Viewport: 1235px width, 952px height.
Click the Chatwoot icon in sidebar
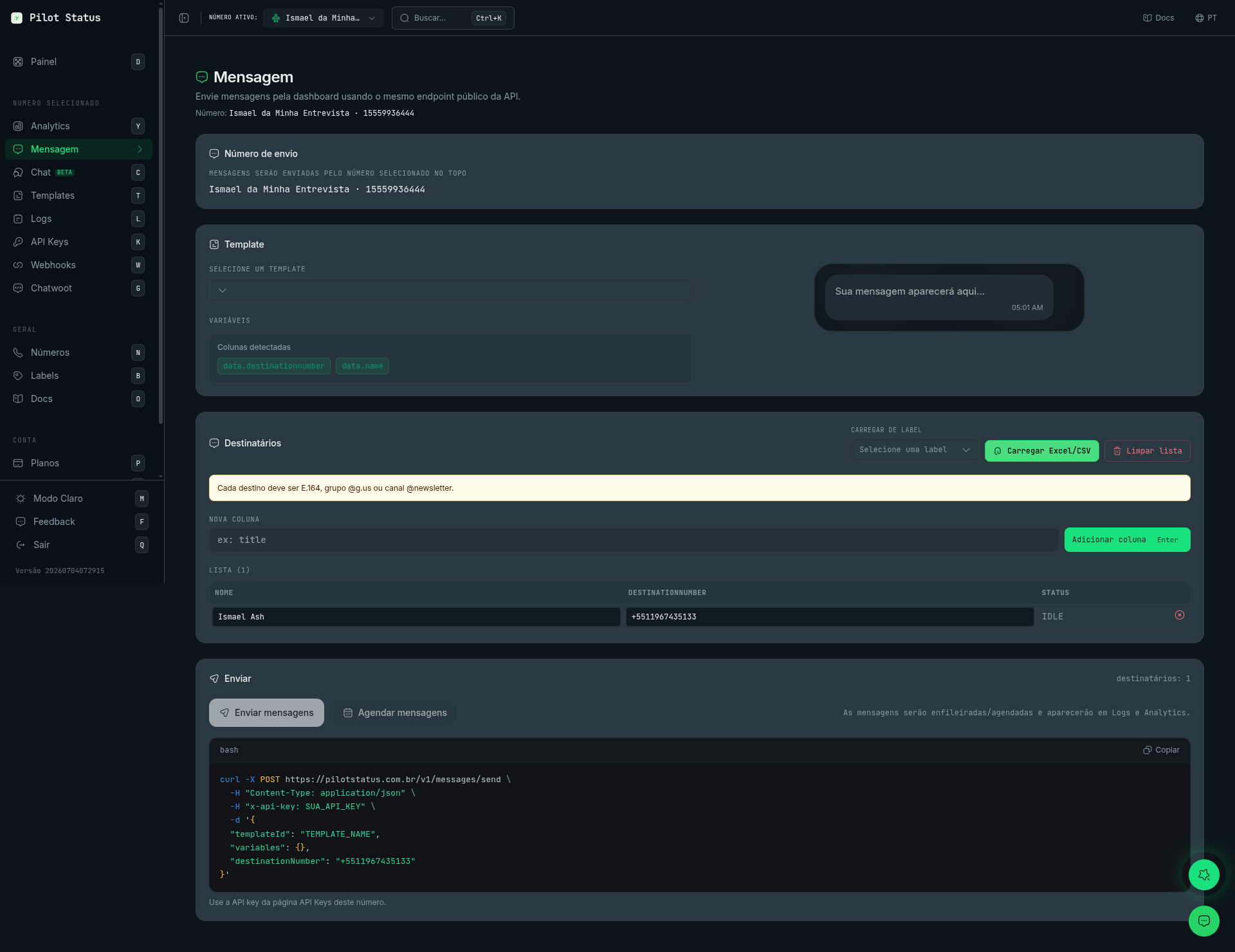tap(18, 288)
